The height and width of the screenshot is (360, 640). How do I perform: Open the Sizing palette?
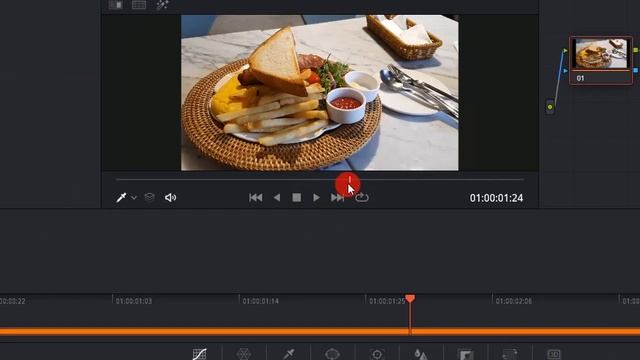click(x=509, y=354)
